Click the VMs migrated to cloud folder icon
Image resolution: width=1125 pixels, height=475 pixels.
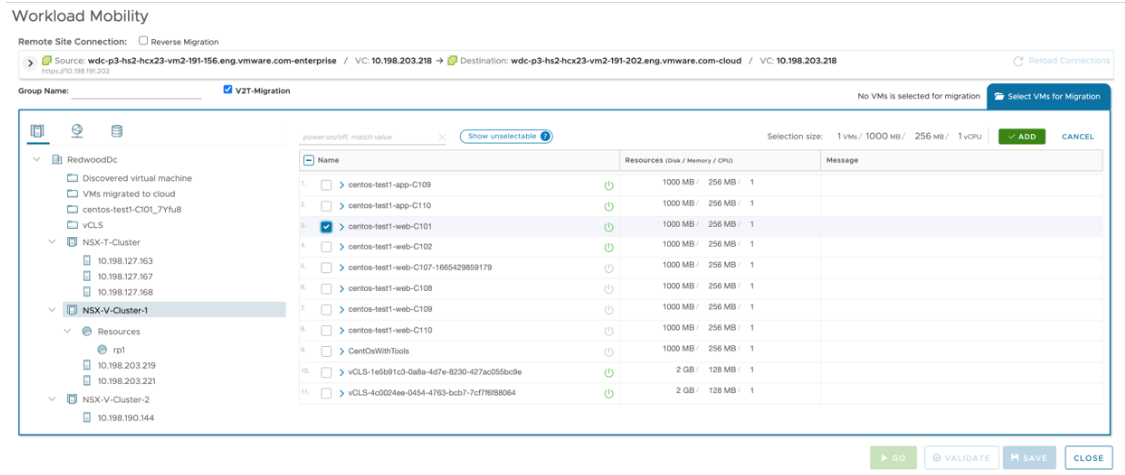coord(72,194)
